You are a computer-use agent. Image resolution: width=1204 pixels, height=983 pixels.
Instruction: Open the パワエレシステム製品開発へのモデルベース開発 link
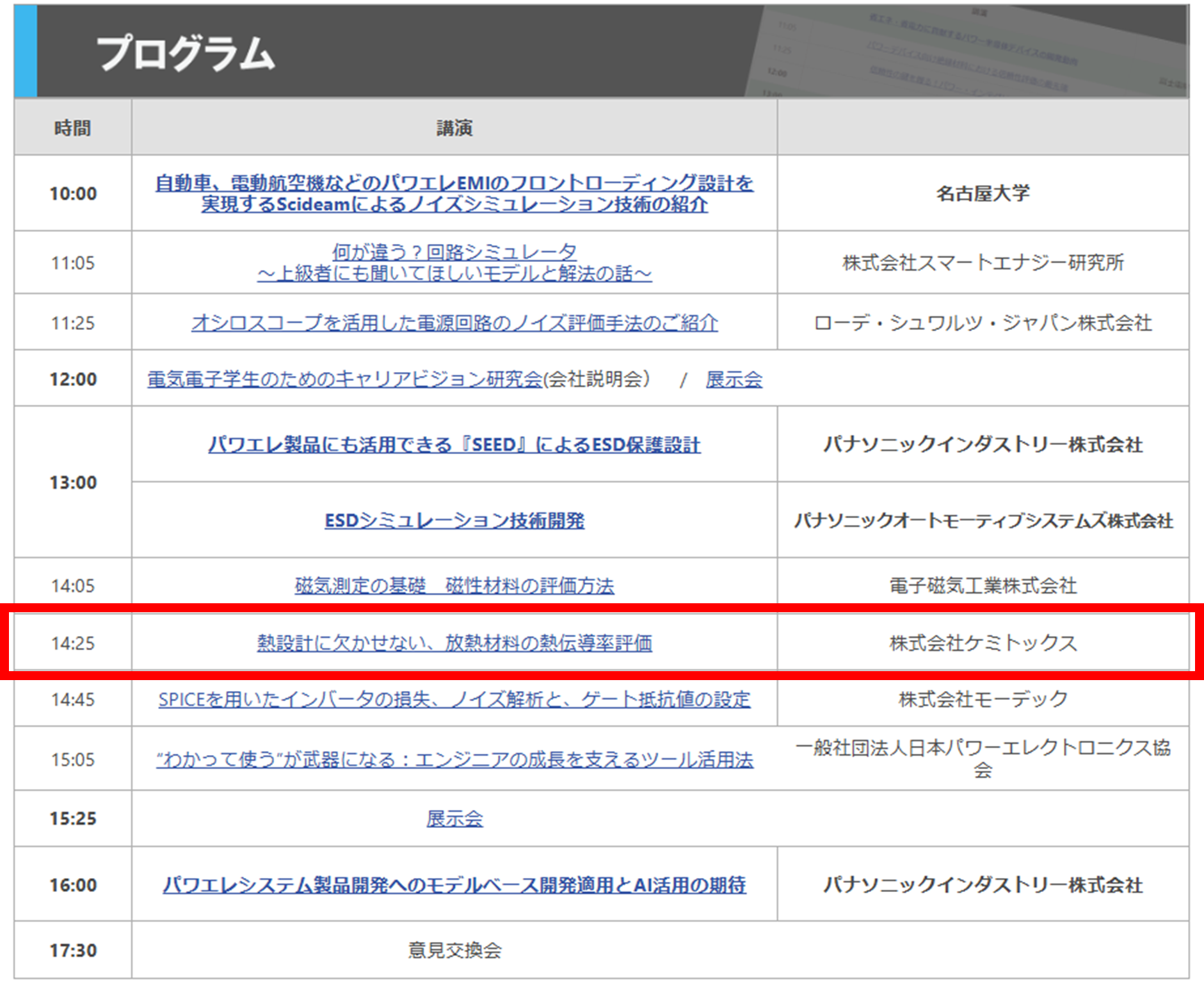(454, 885)
